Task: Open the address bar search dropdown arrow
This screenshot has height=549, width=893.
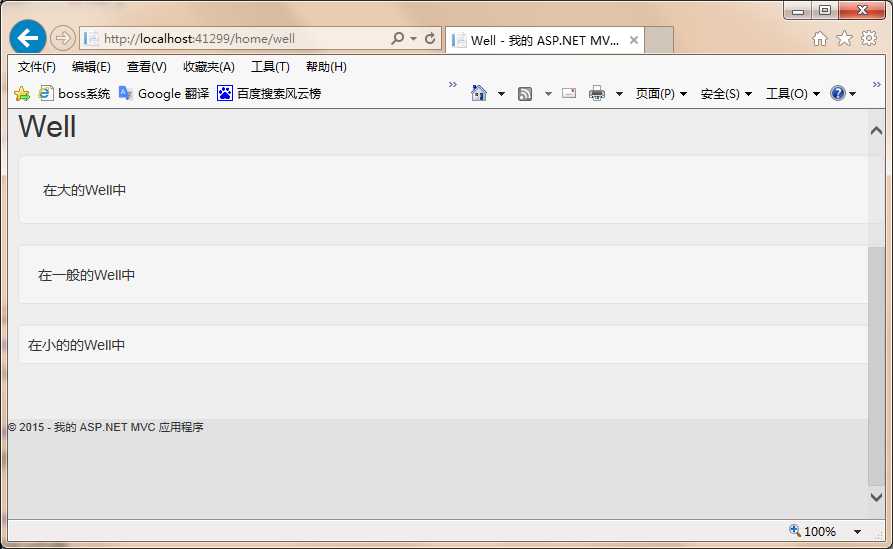Action: click(413, 39)
